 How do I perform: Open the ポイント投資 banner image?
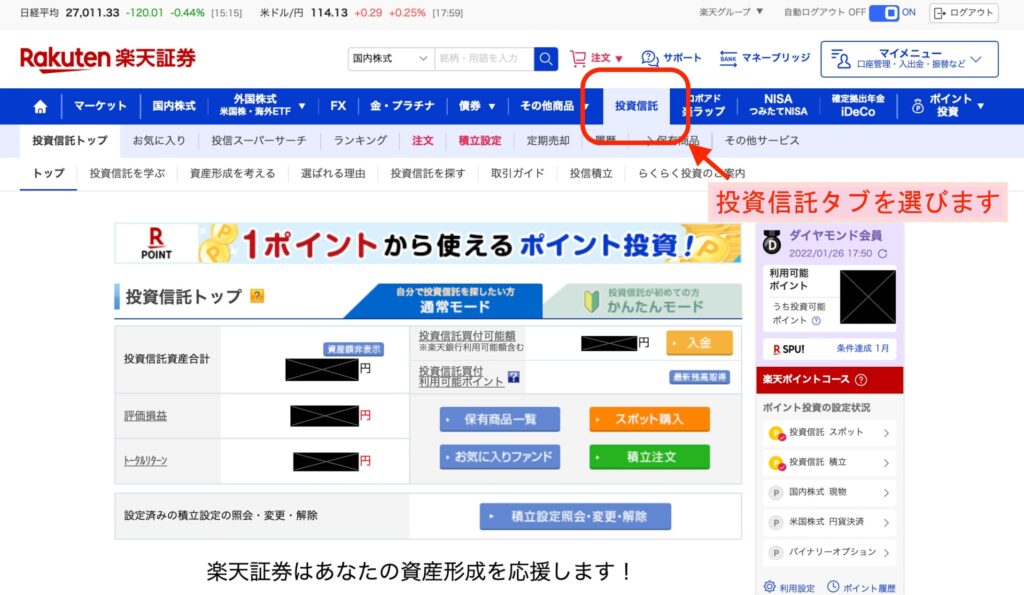point(428,244)
